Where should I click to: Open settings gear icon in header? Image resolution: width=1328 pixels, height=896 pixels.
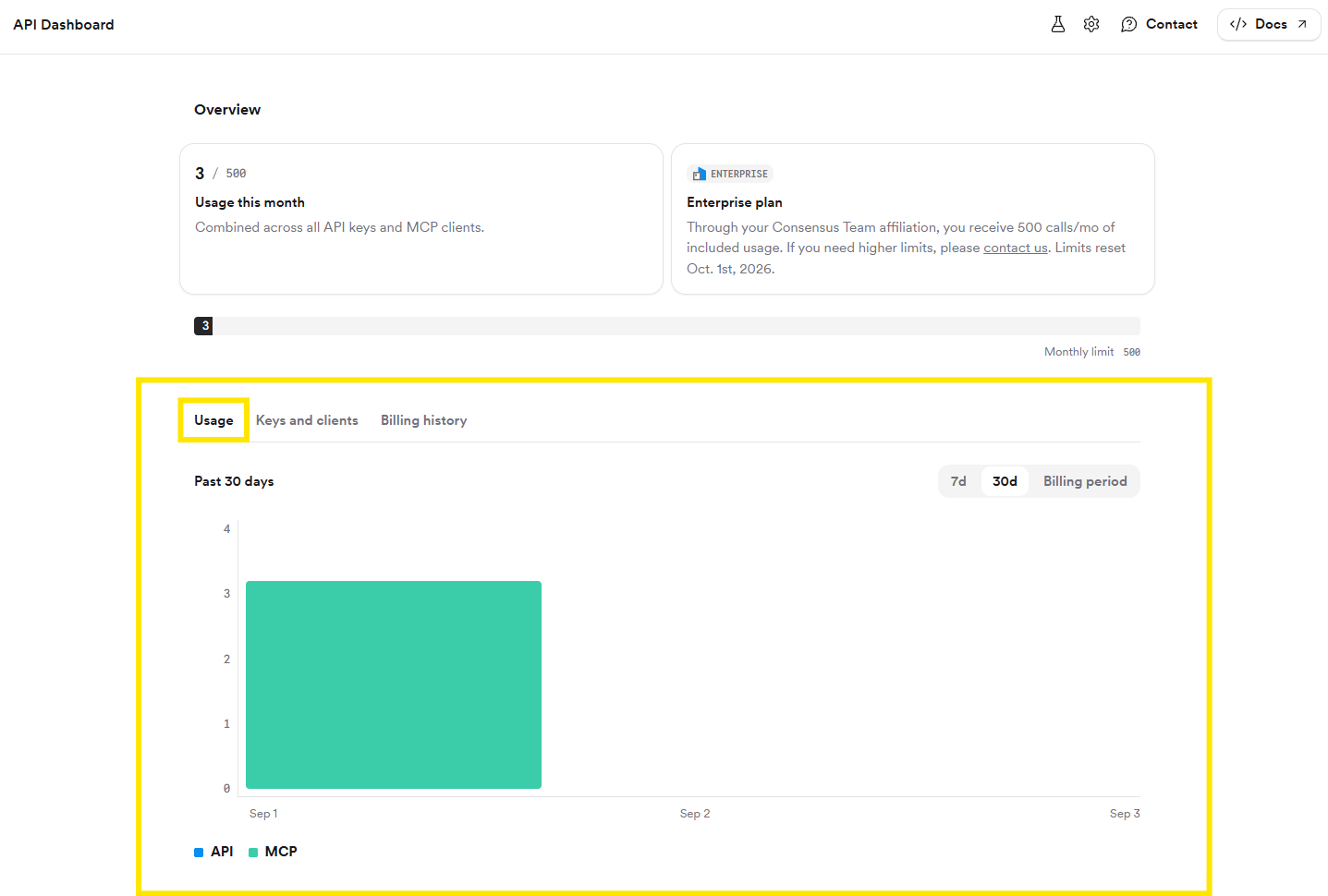pyautogui.click(x=1091, y=24)
